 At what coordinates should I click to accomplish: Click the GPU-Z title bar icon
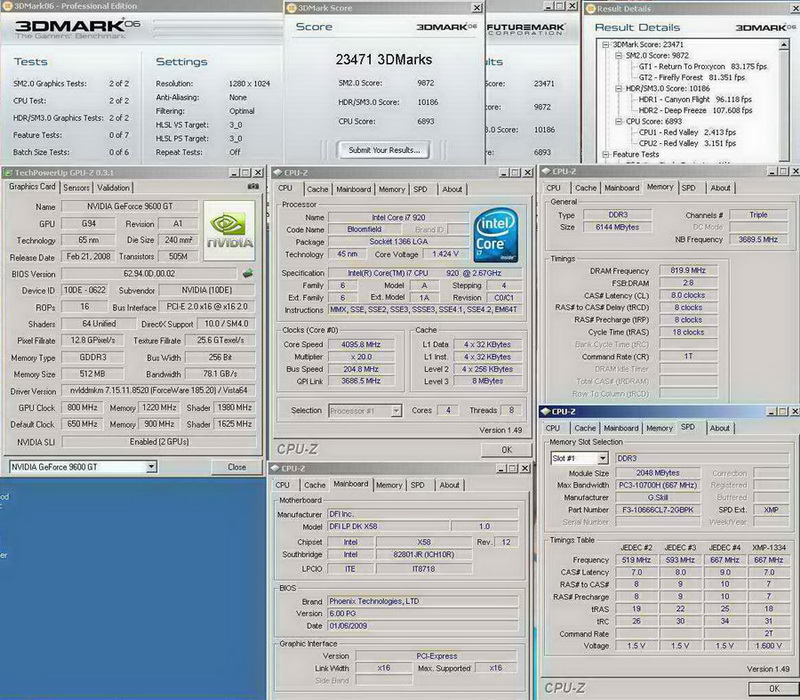coord(8,172)
